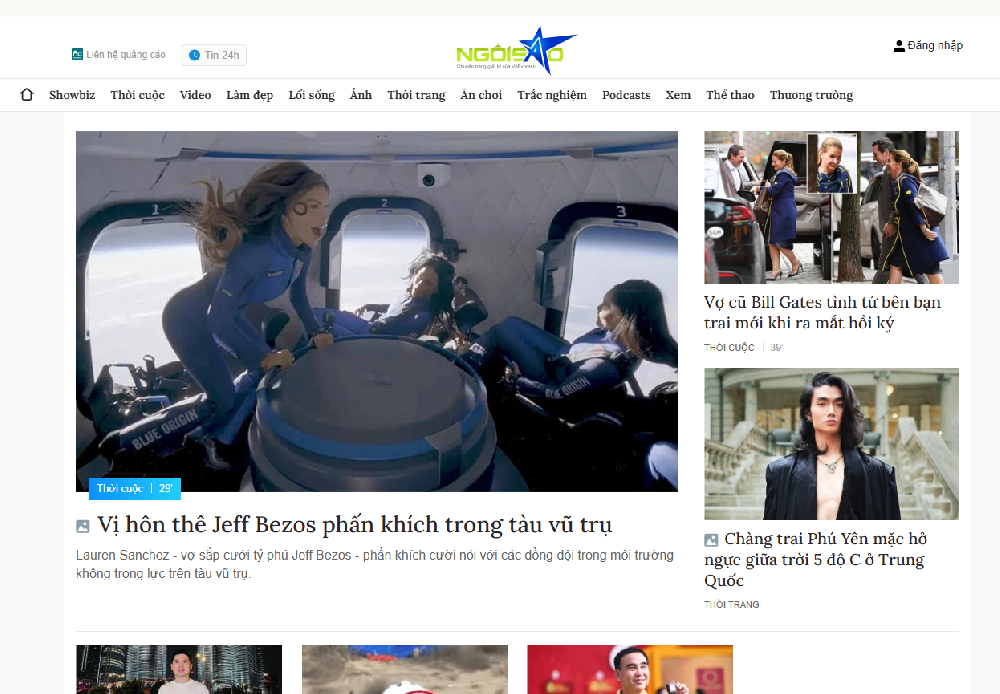This screenshot has width=1000, height=694.
Task: Click the home icon in navigation bar
Action: pyautogui.click(x=27, y=95)
